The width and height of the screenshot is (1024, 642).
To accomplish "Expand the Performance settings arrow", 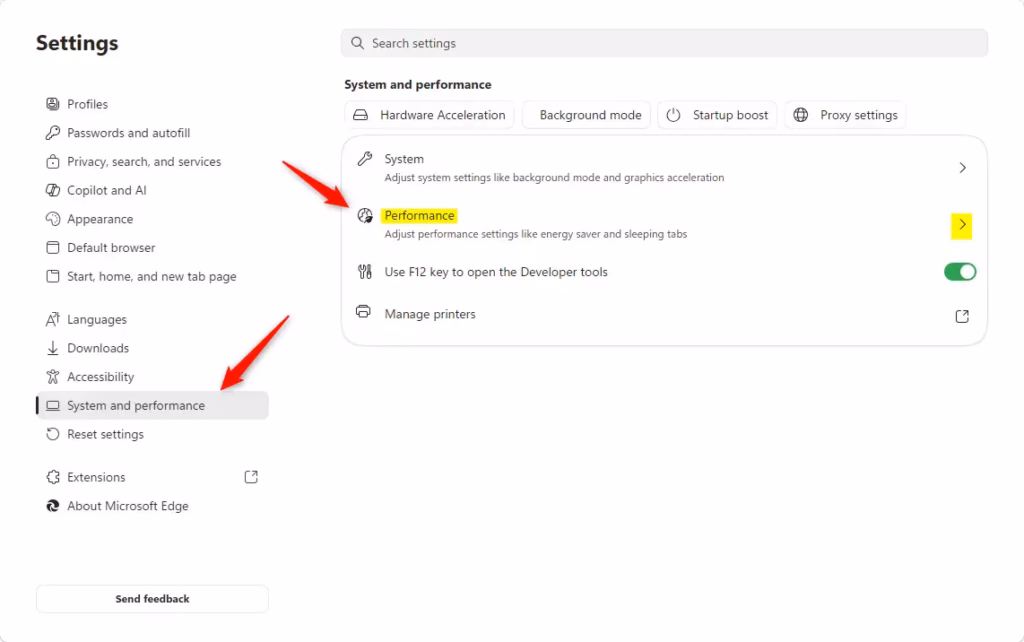I will (962, 225).
